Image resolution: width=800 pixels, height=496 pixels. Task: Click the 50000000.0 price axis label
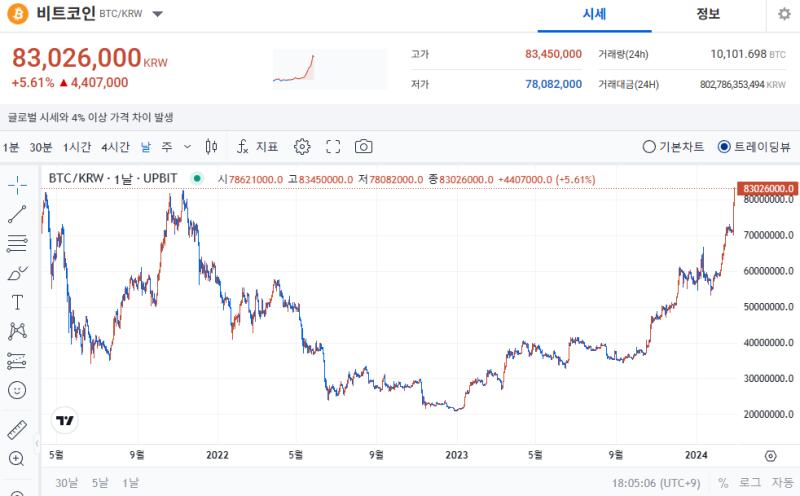[x=768, y=307]
